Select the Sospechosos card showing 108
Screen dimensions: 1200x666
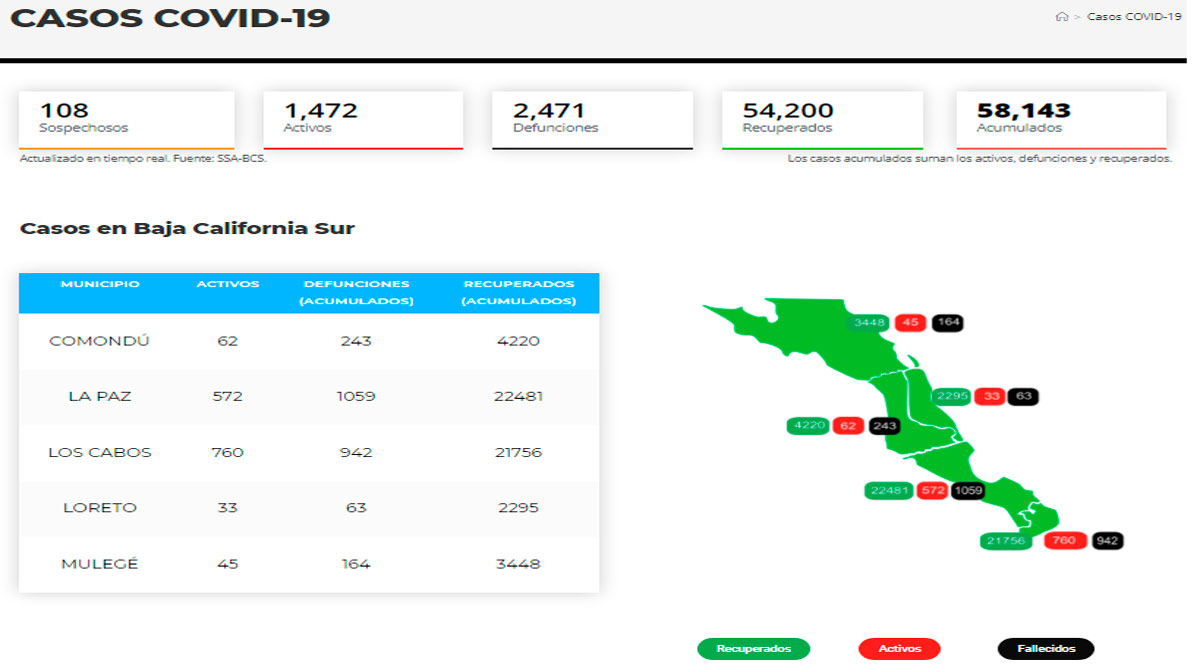click(x=126, y=119)
